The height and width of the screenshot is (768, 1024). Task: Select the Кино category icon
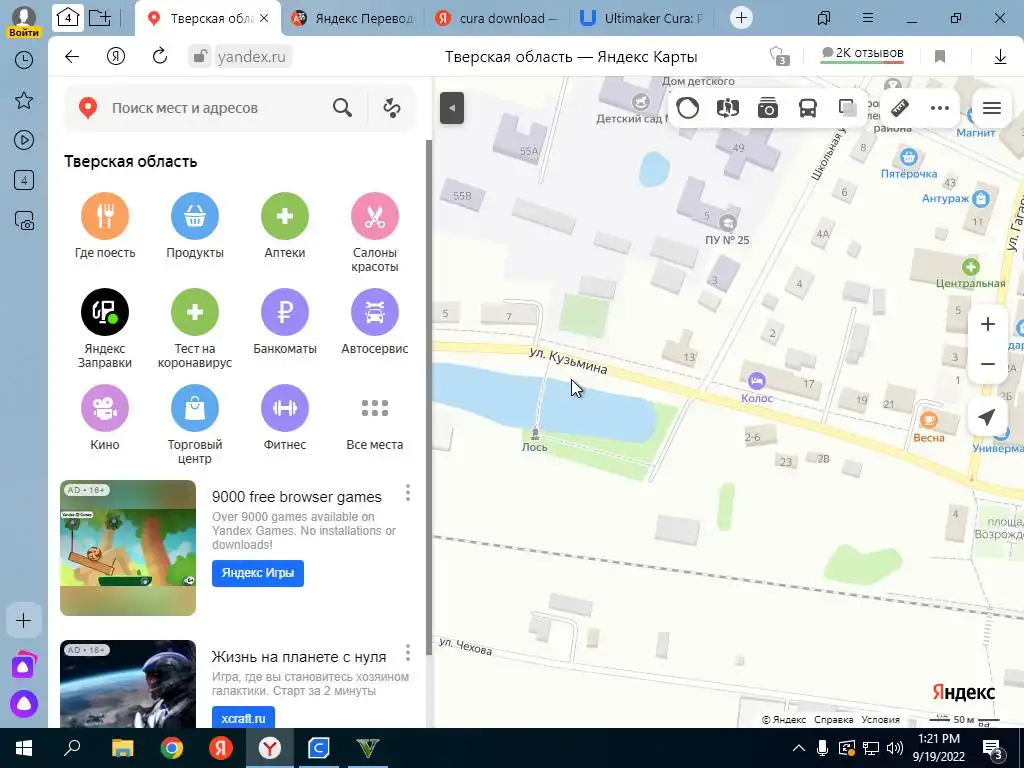(x=105, y=408)
